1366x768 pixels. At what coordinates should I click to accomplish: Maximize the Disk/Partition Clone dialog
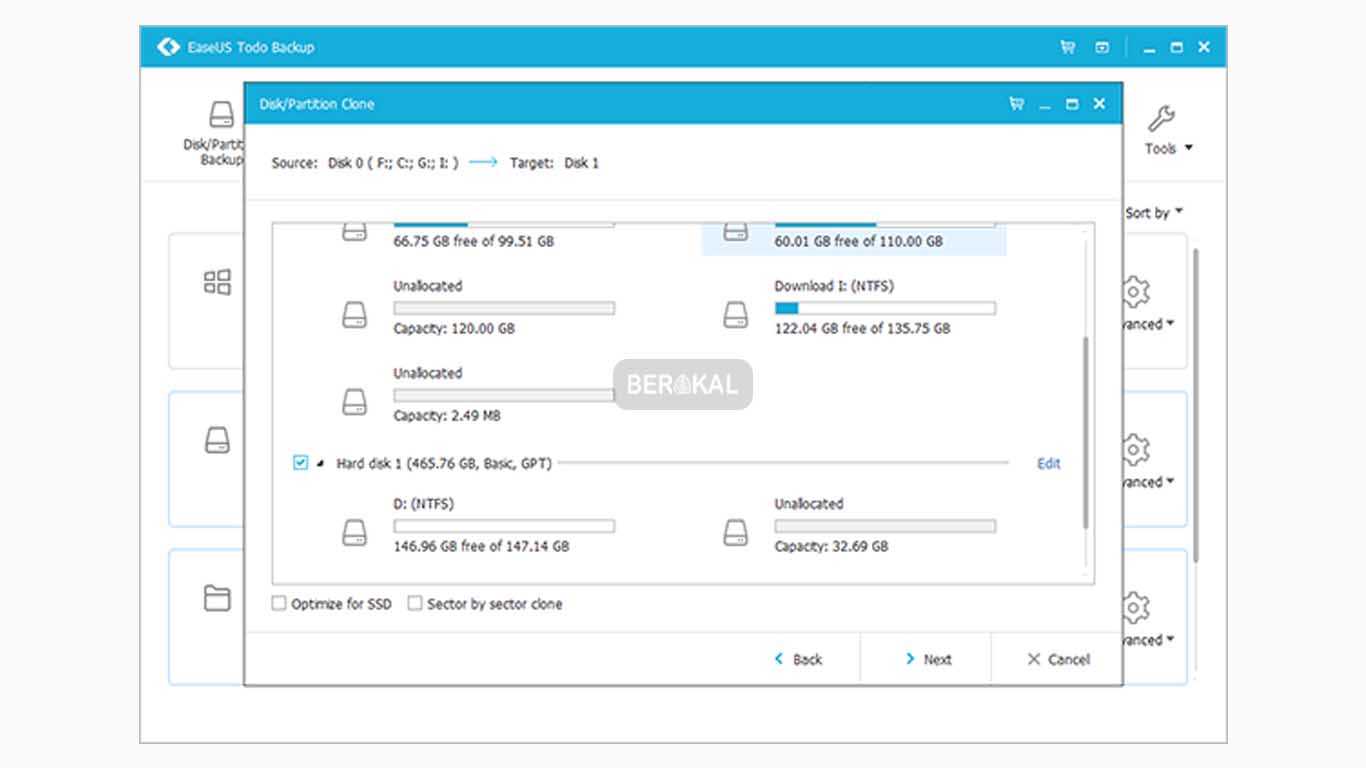point(1072,104)
